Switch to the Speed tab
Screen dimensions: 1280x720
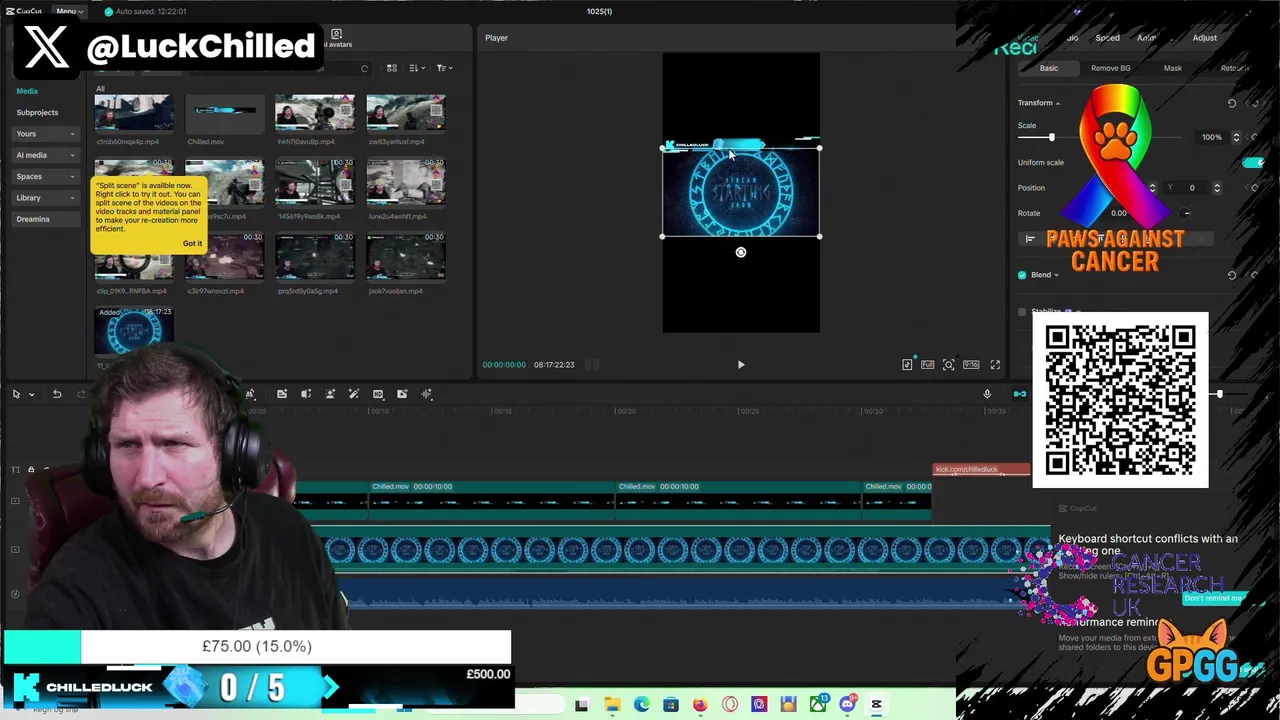pyautogui.click(x=1107, y=38)
